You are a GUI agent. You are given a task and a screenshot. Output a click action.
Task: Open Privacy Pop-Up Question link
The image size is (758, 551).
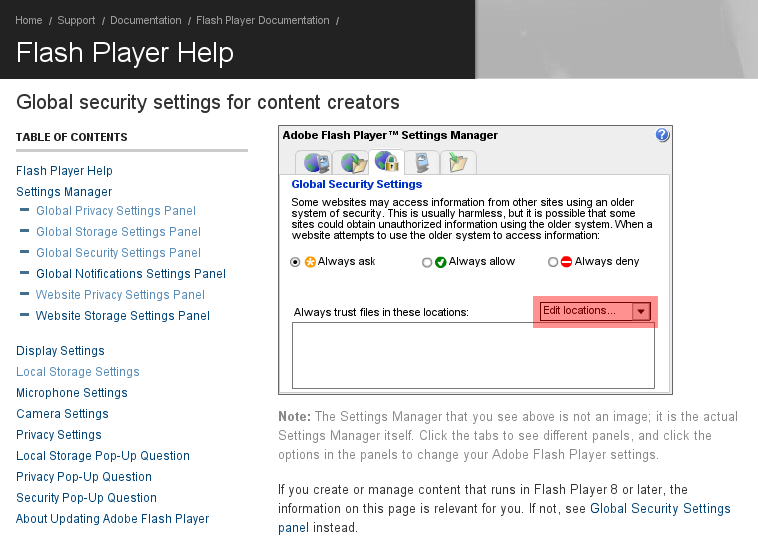tap(84, 477)
